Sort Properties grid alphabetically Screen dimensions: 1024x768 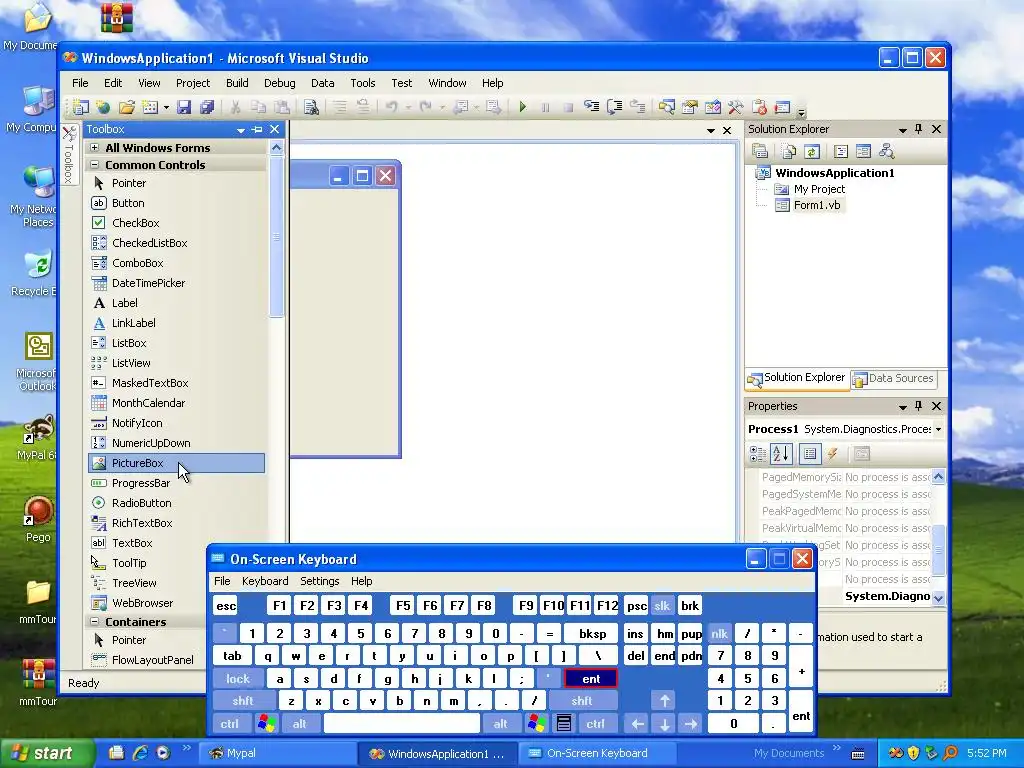pos(781,453)
